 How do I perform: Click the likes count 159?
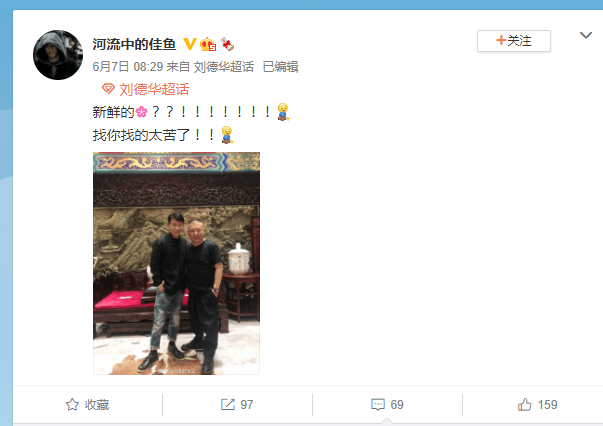pyautogui.click(x=548, y=404)
